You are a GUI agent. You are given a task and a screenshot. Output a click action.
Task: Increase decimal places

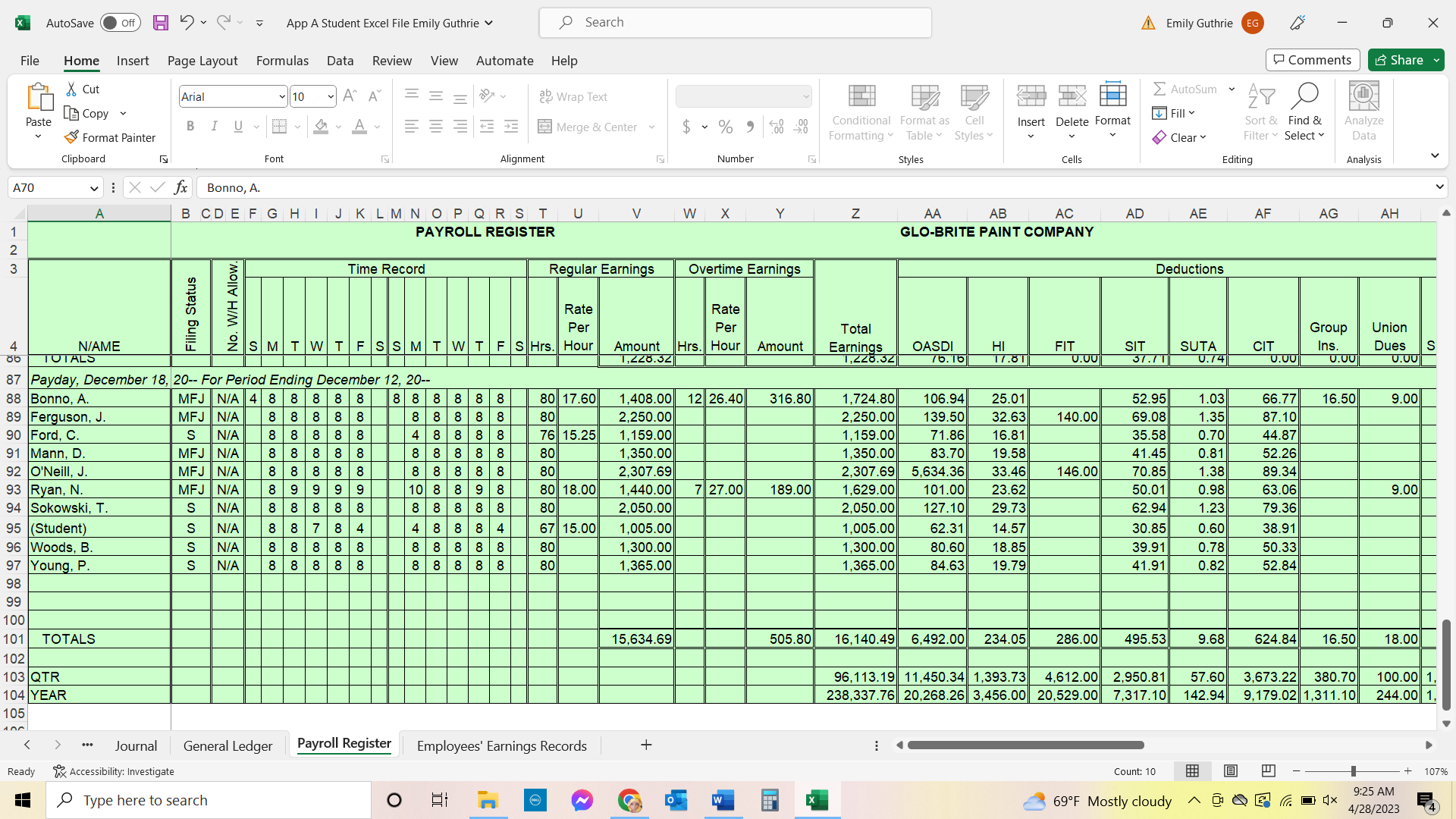tap(777, 127)
